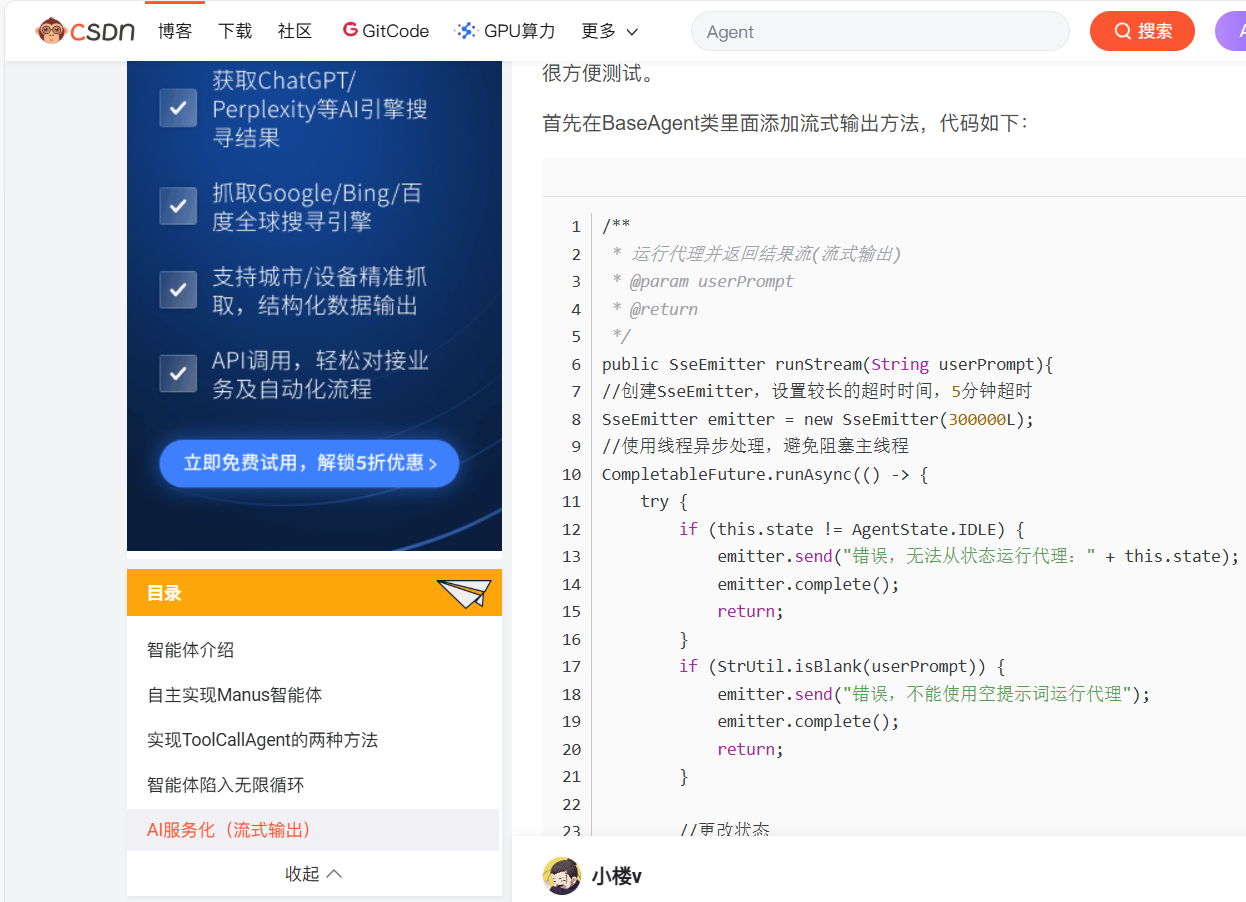Click code line 17 StrUtil.isBlank condition
The image size is (1246, 902).
[842, 666]
